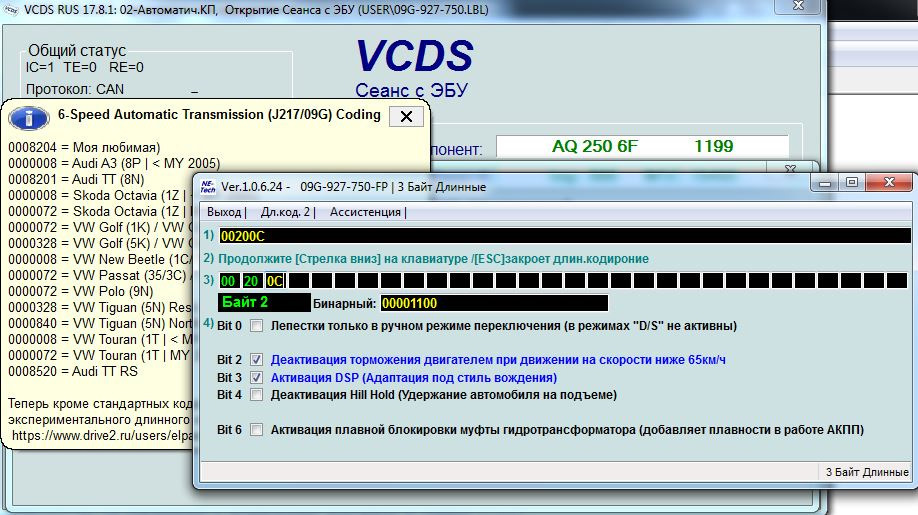Click the 0000008 = Audi A3 (8P coding line
Image resolution: width=918 pixels, height=515 pixels.
click(114, 163)
